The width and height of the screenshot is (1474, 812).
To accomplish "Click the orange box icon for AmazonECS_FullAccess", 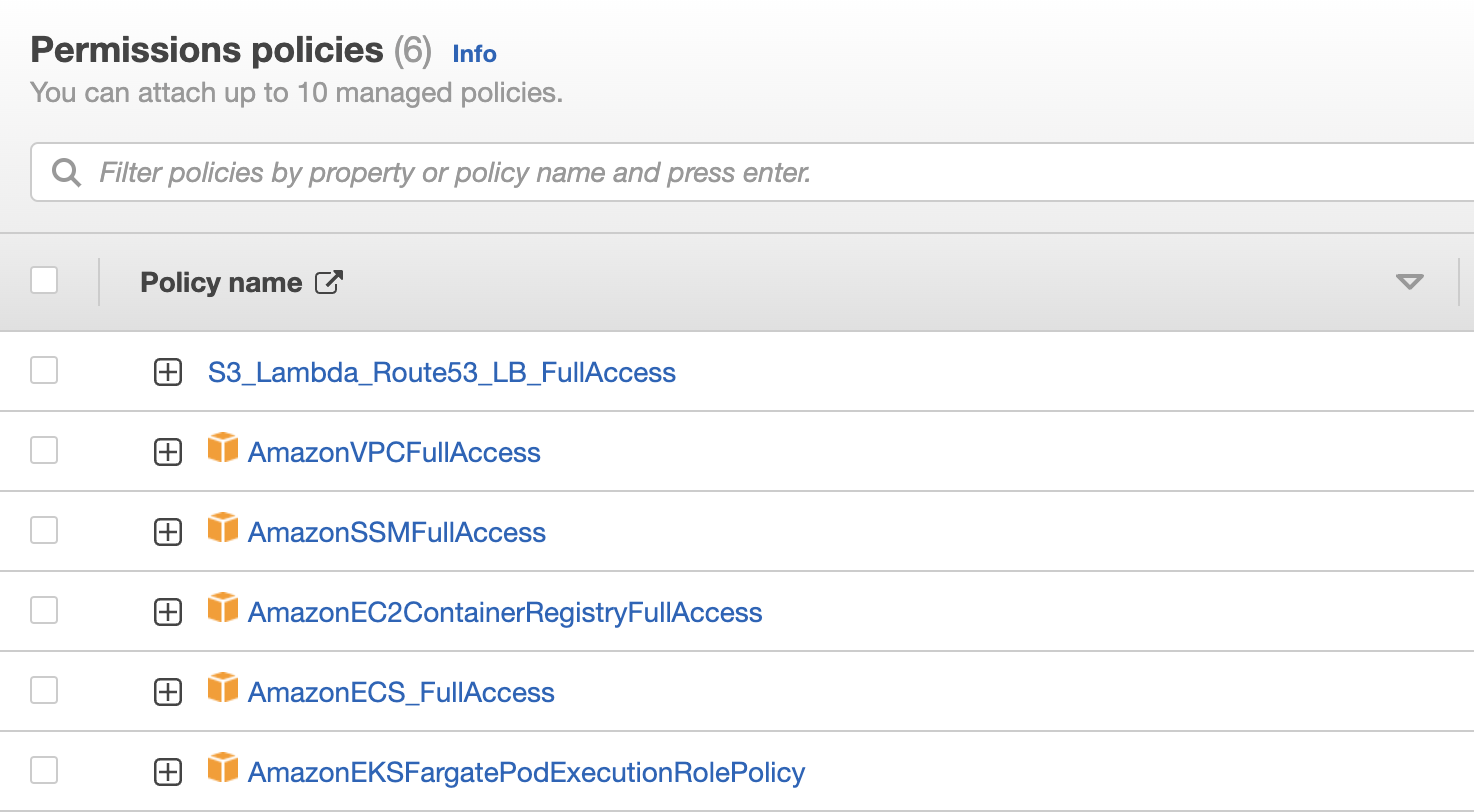I will [223, 689].
